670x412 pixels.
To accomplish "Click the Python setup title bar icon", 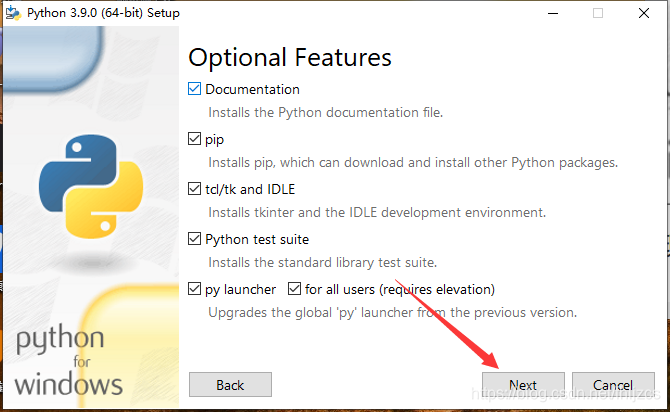I will [13, 13].
